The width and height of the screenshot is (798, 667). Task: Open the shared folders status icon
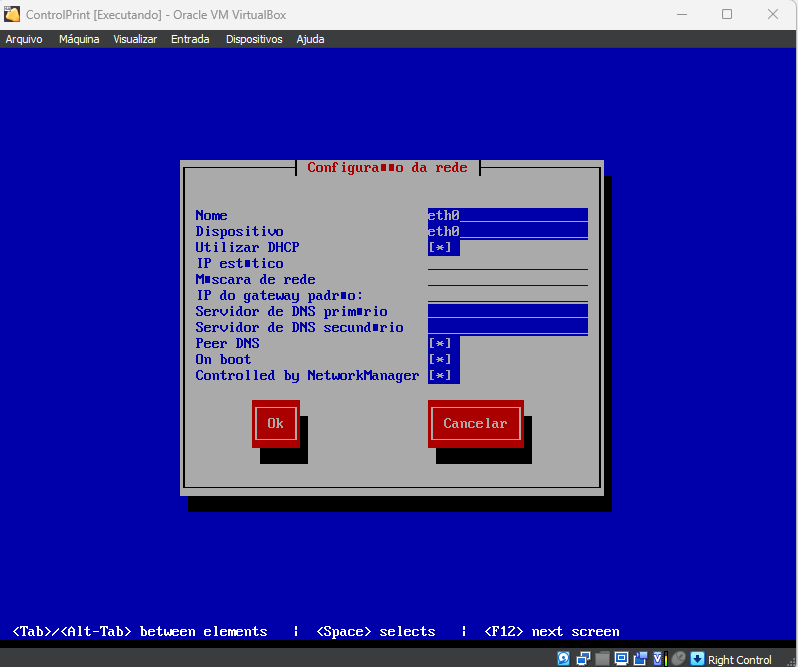tap(602, 659)
